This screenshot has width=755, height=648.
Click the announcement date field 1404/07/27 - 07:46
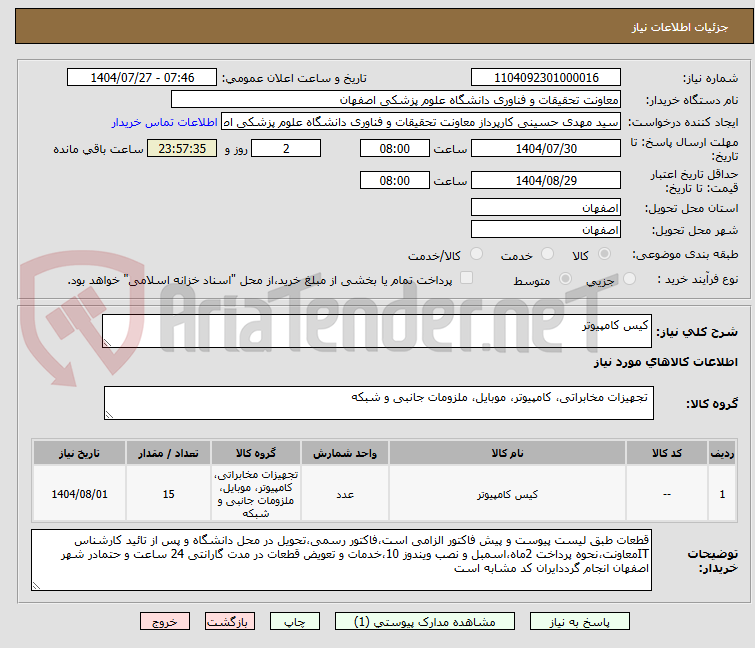tap(142, 78)
